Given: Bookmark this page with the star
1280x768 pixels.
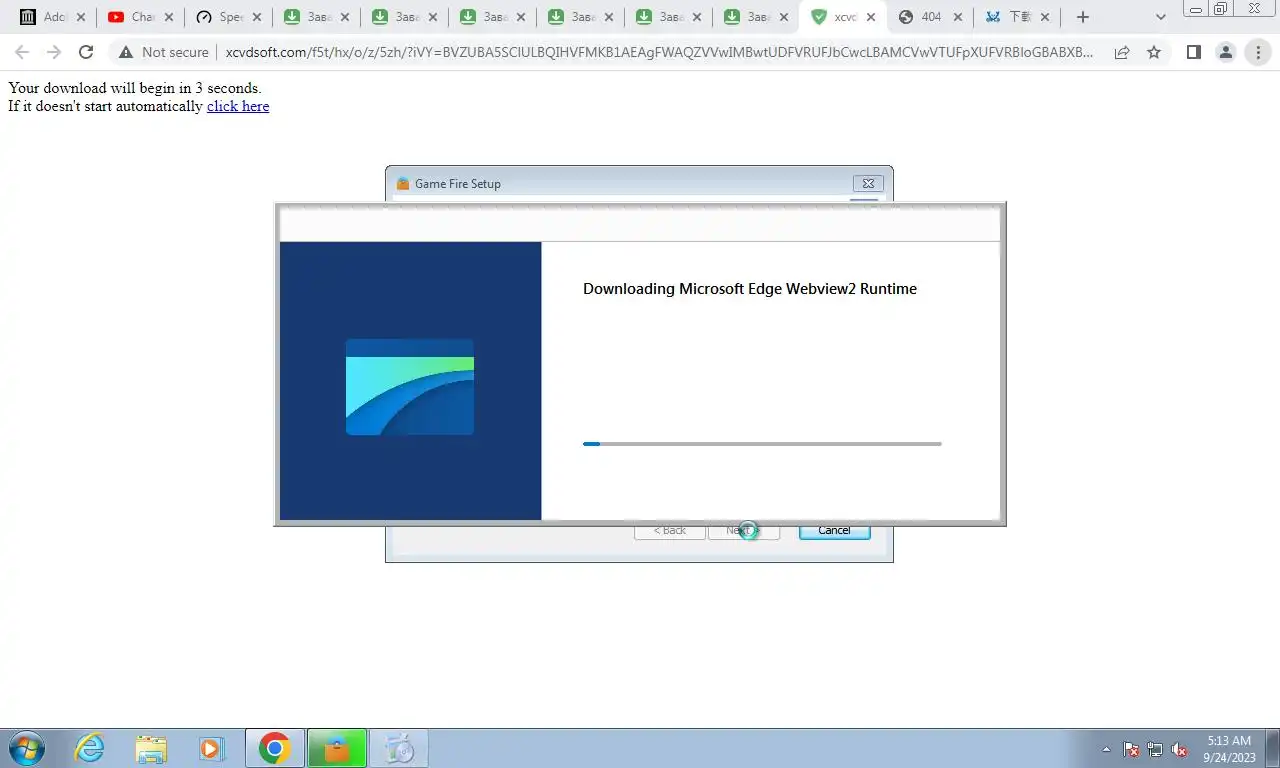Looking at the screenshot, I should 1154,52.
